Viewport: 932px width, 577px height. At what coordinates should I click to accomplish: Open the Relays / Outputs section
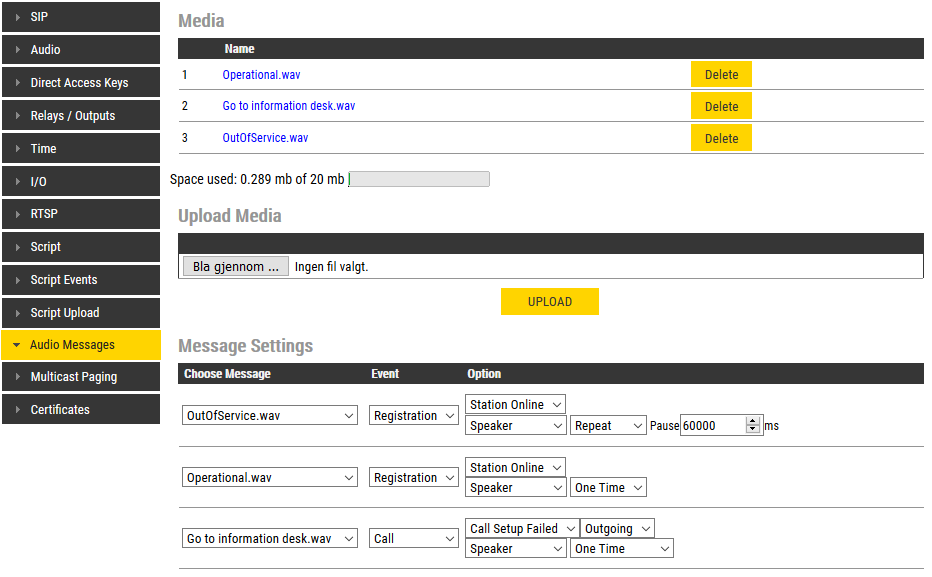[x=80, y=116]
